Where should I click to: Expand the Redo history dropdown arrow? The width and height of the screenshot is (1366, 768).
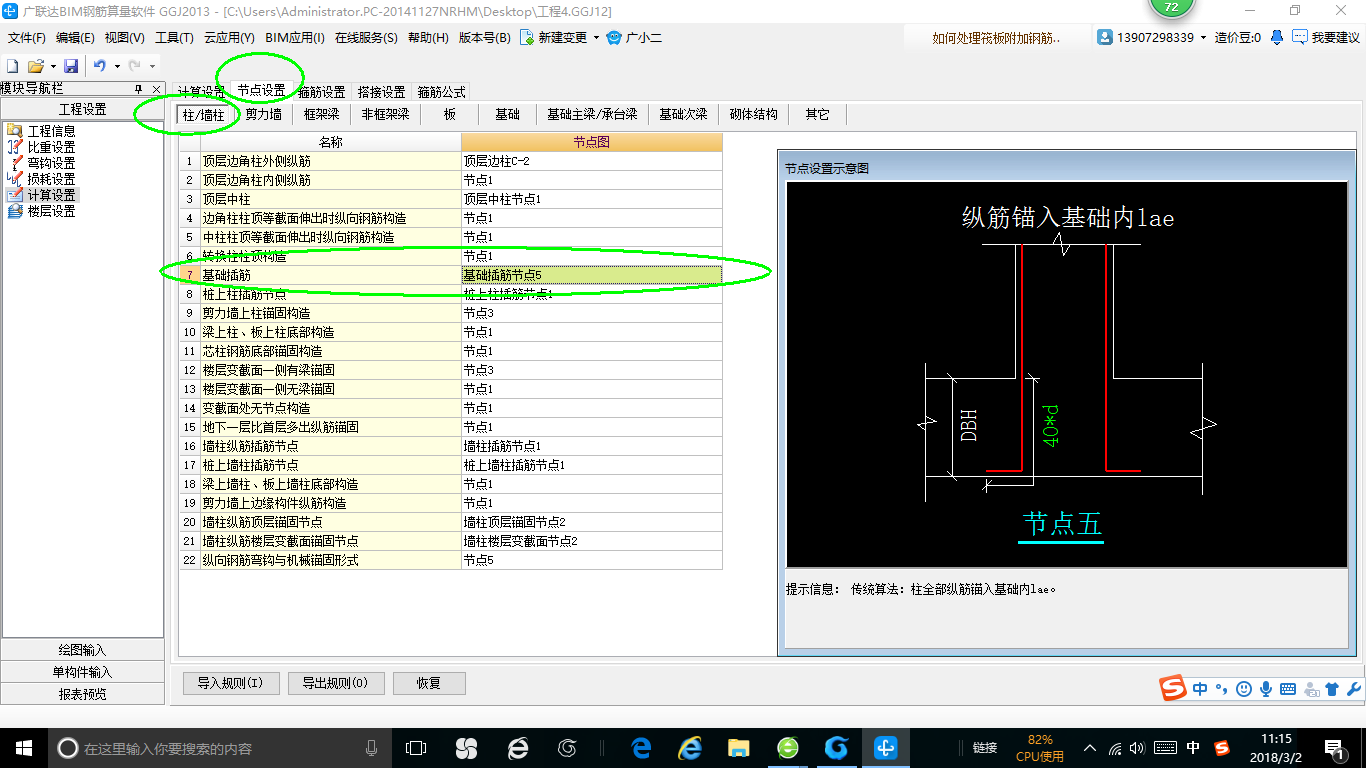click(151, 66)
